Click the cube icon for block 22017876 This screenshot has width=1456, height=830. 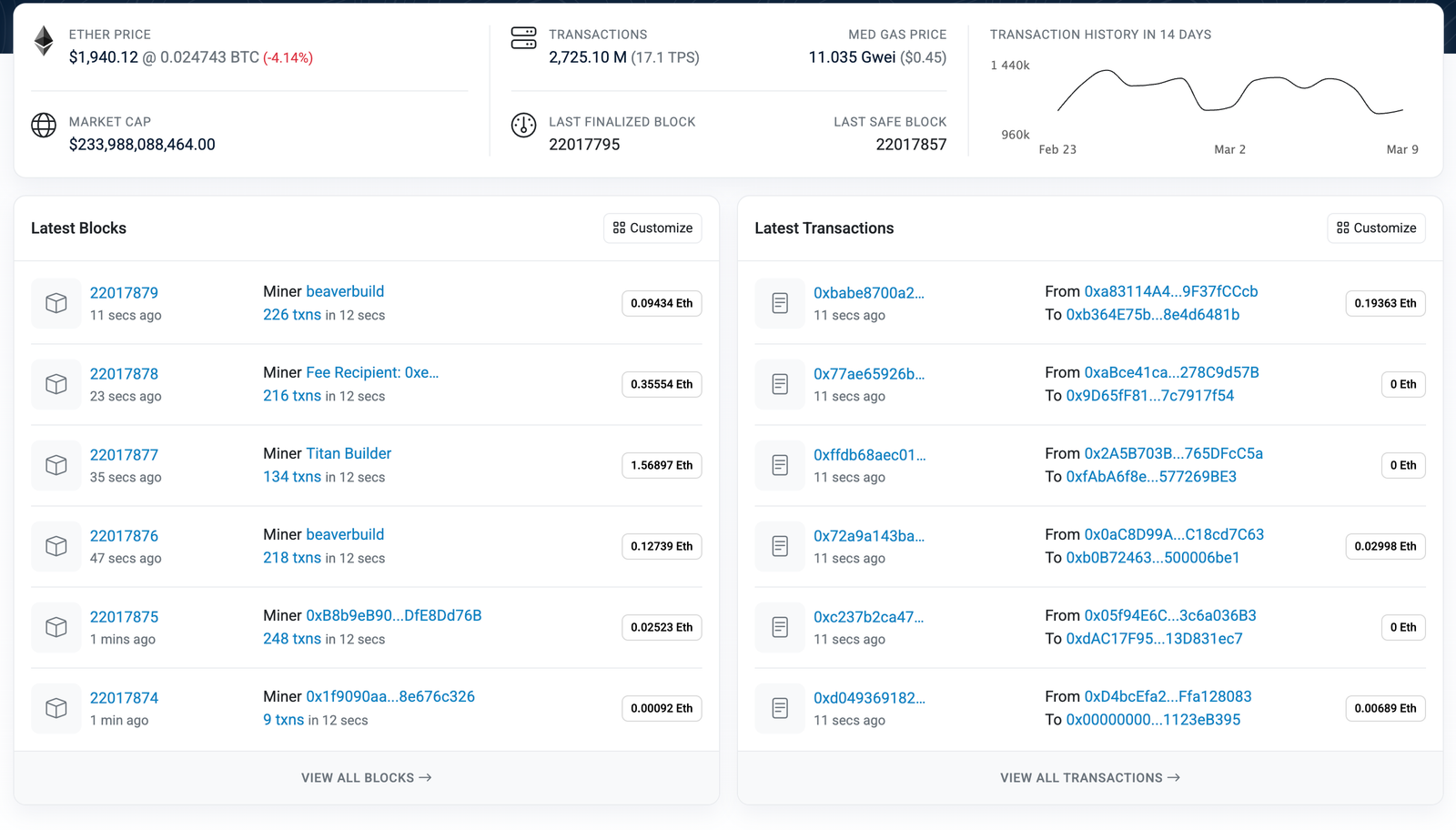56,546
